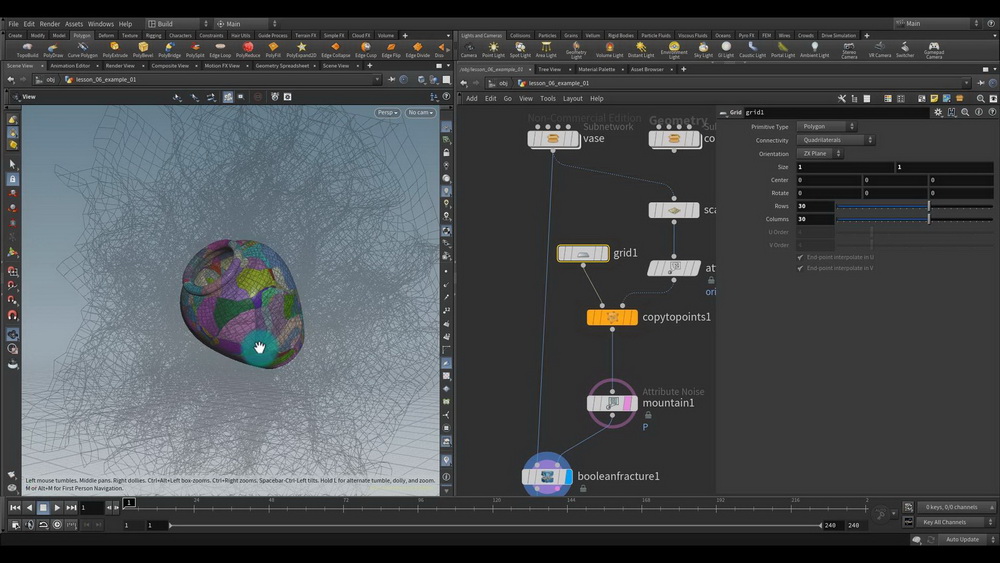Select the vase subnetwork node
Viewport: 1000px width, 563px height.
click(x=554, y=138)
